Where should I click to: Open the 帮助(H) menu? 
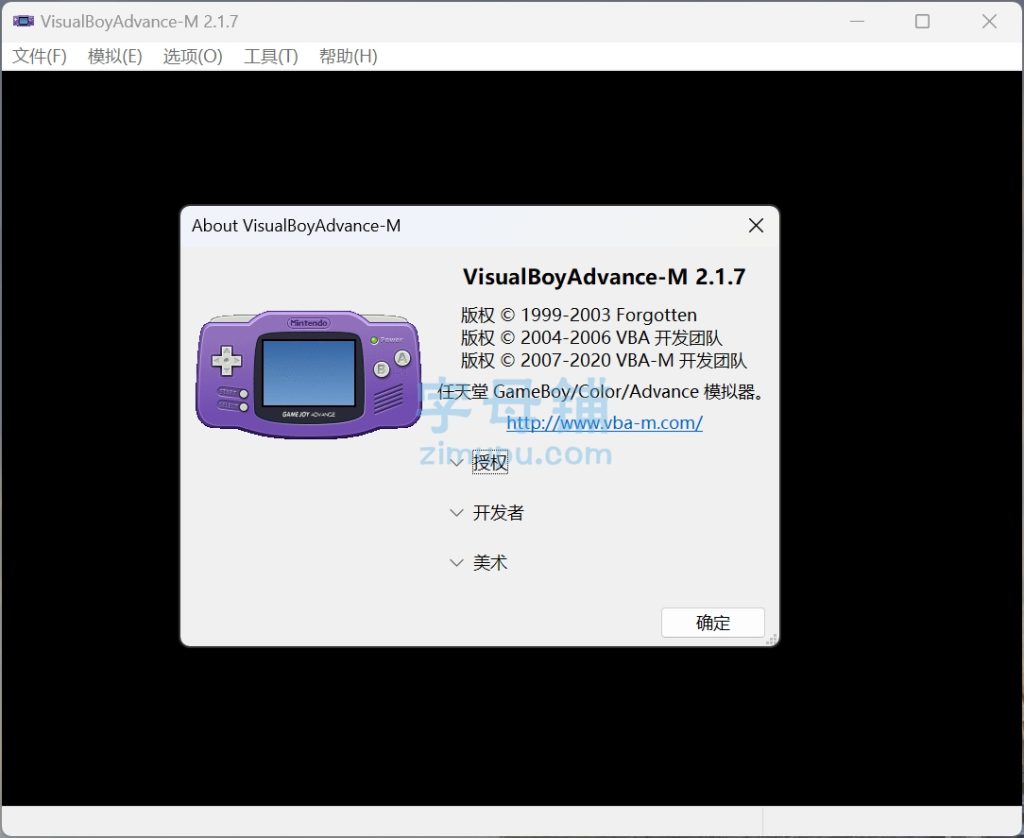tap(348, 56)
